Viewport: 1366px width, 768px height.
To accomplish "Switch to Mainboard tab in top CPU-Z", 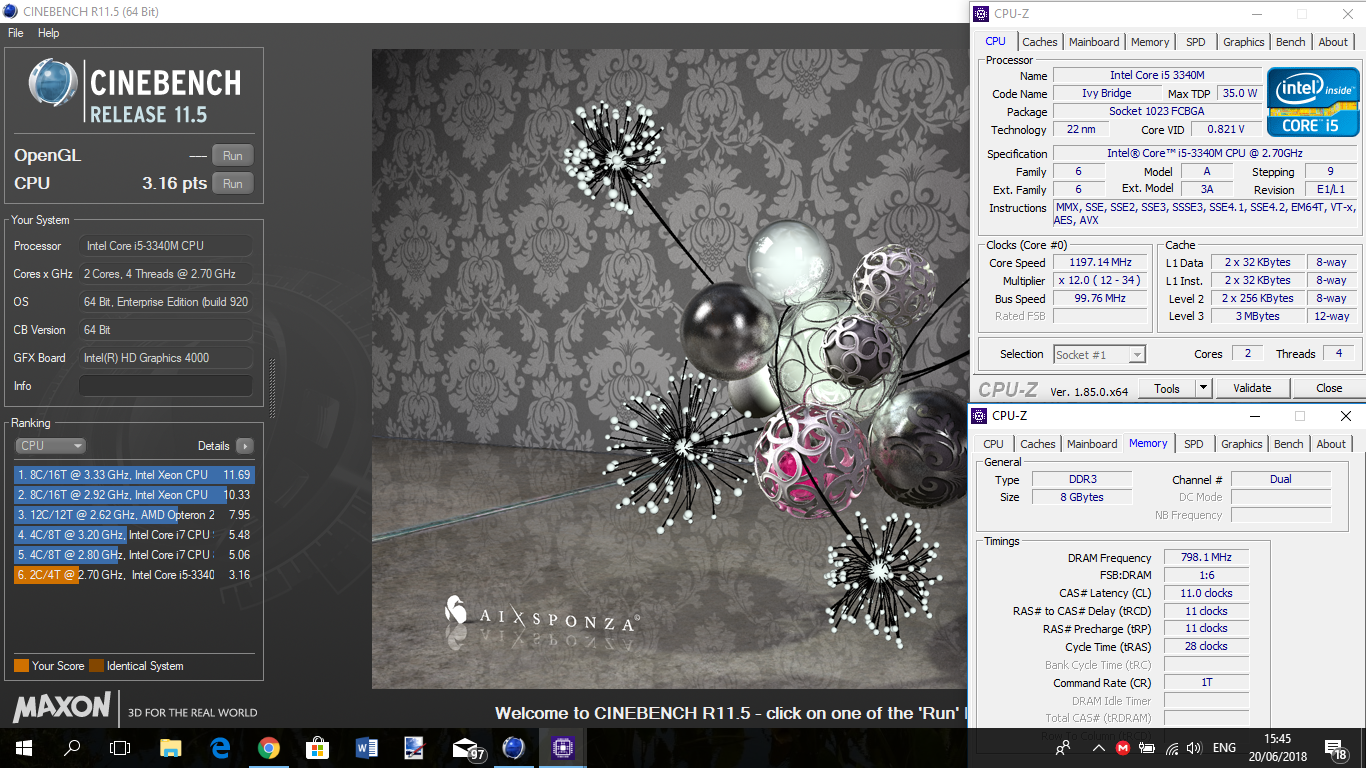I will click(x=1094, y=42).
